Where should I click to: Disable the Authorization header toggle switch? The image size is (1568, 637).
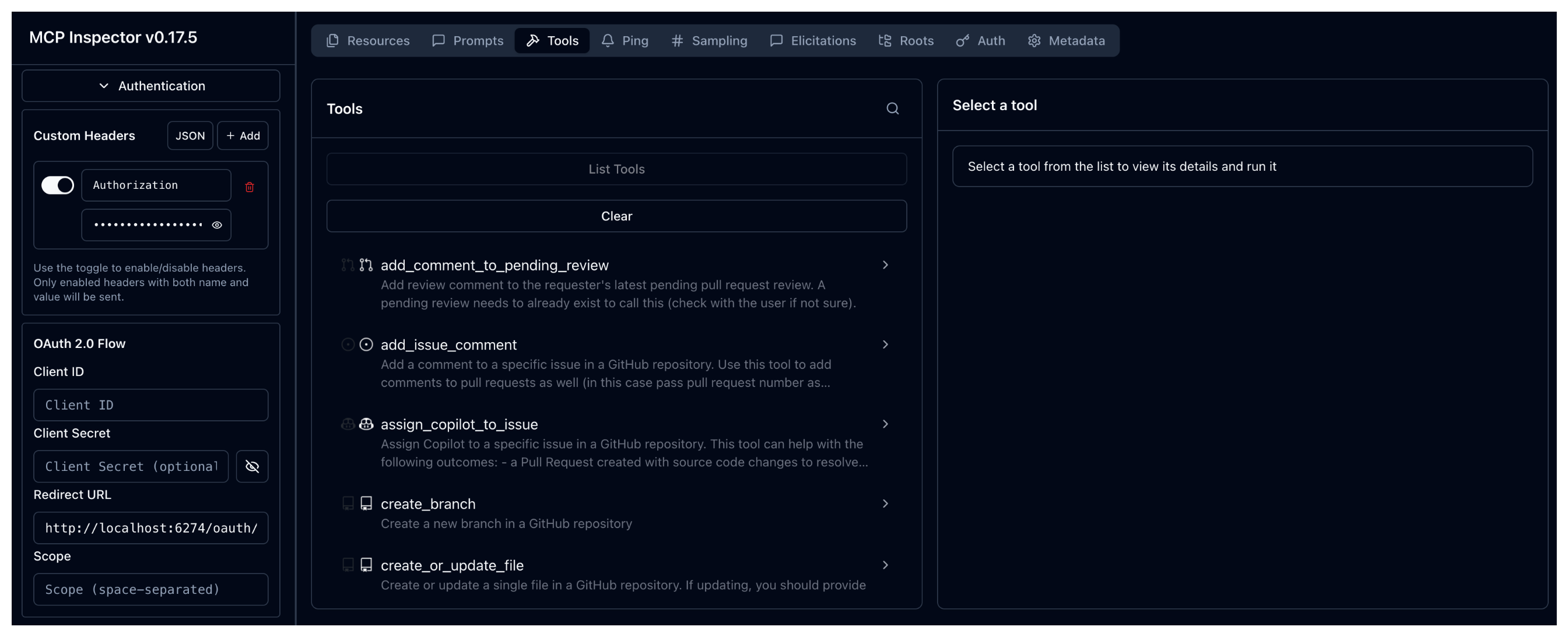(x=58, y=185)
